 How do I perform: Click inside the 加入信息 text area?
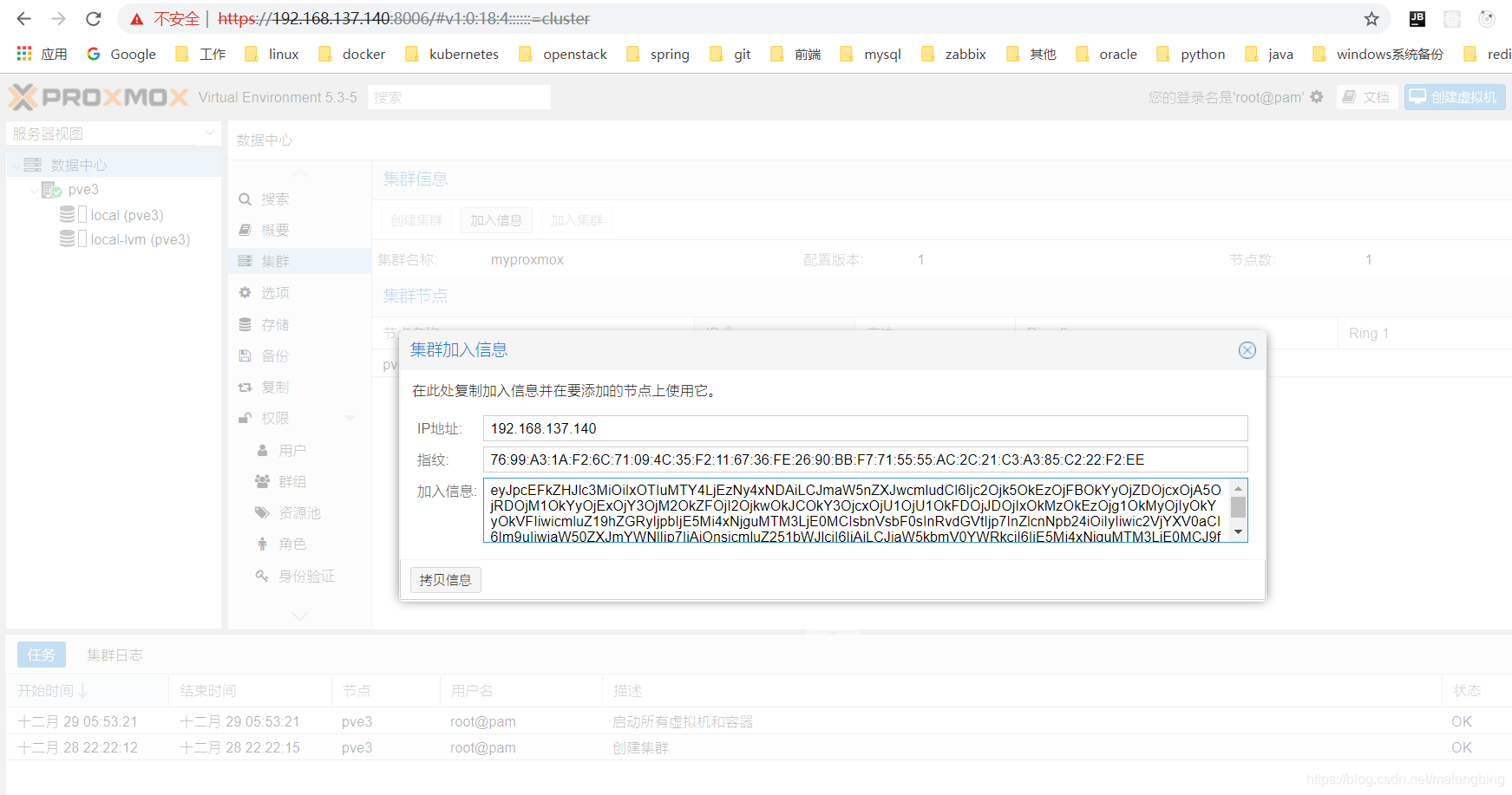(857, 511)
